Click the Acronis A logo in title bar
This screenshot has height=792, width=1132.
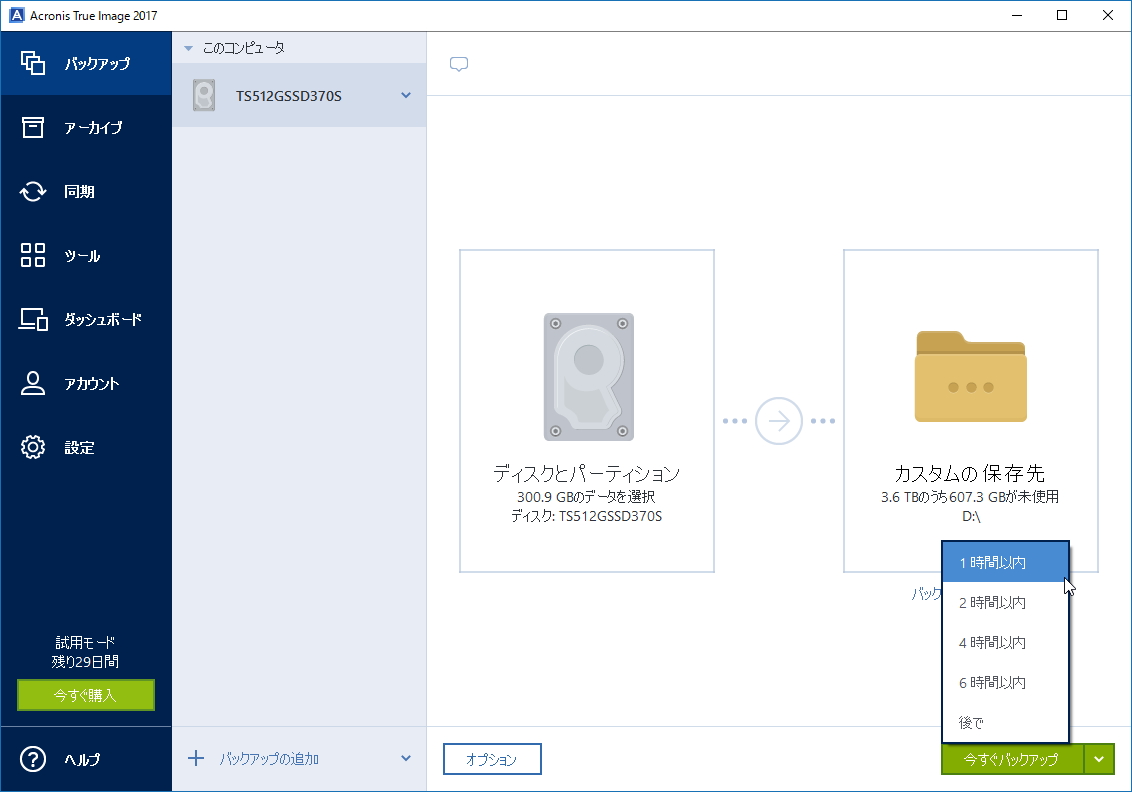[16, 15]
